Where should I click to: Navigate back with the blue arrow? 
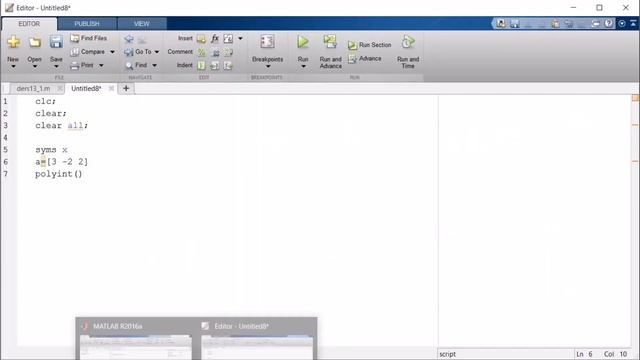(x=129, y=39)
